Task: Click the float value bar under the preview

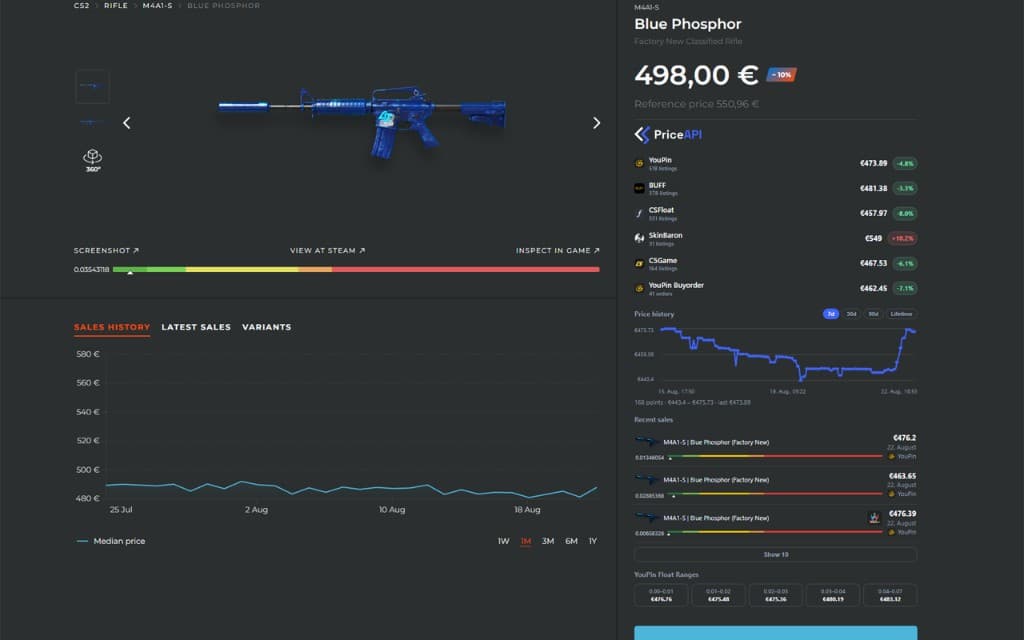Action: [356, 269]
